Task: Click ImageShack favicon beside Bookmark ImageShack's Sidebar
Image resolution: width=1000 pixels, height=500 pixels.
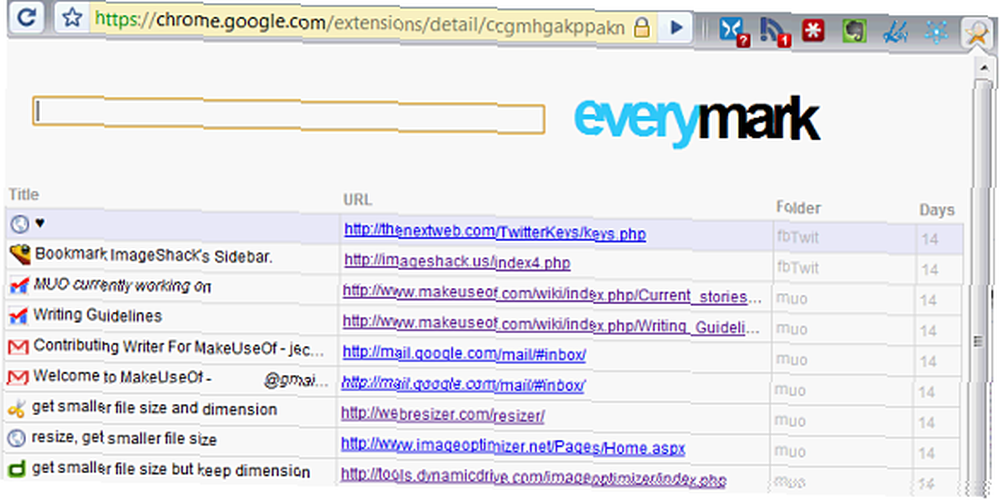Action: click(x=20, y=255)
